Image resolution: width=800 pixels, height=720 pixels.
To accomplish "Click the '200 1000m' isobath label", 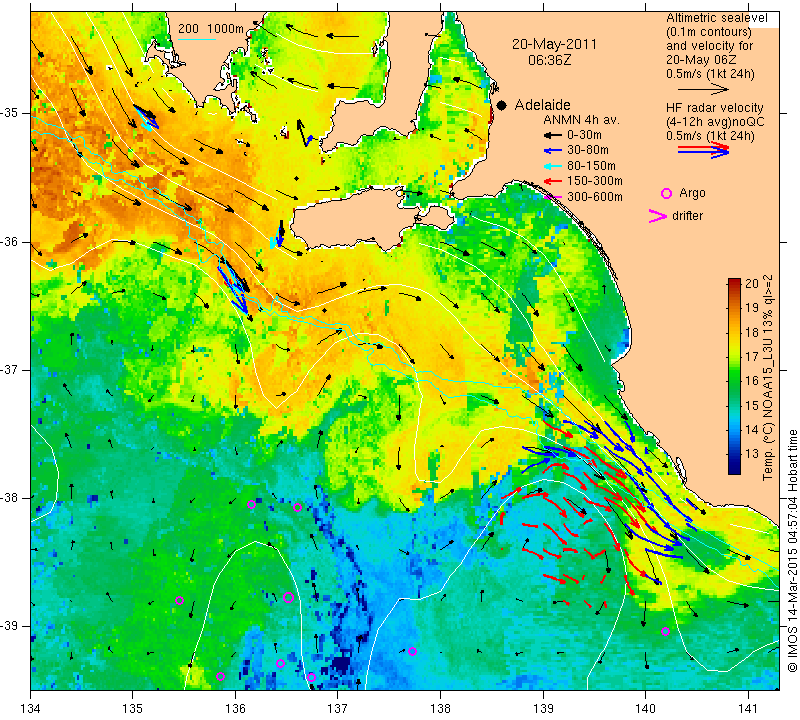I will coord(211,29).
